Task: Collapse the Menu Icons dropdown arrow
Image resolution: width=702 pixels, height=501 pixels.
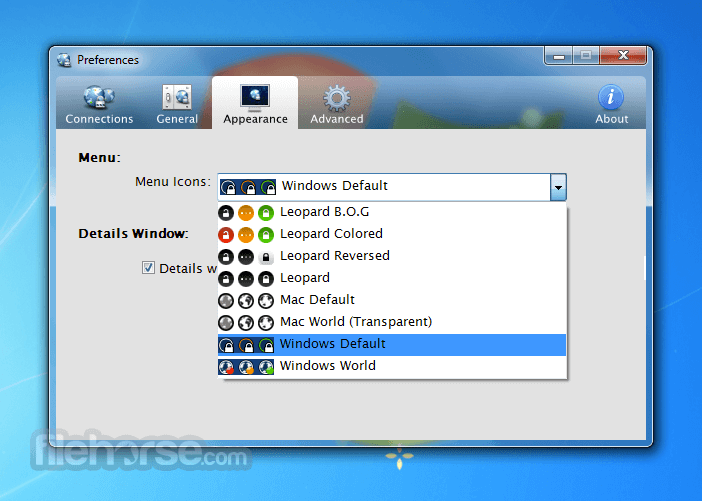Action: pos(558,187)
